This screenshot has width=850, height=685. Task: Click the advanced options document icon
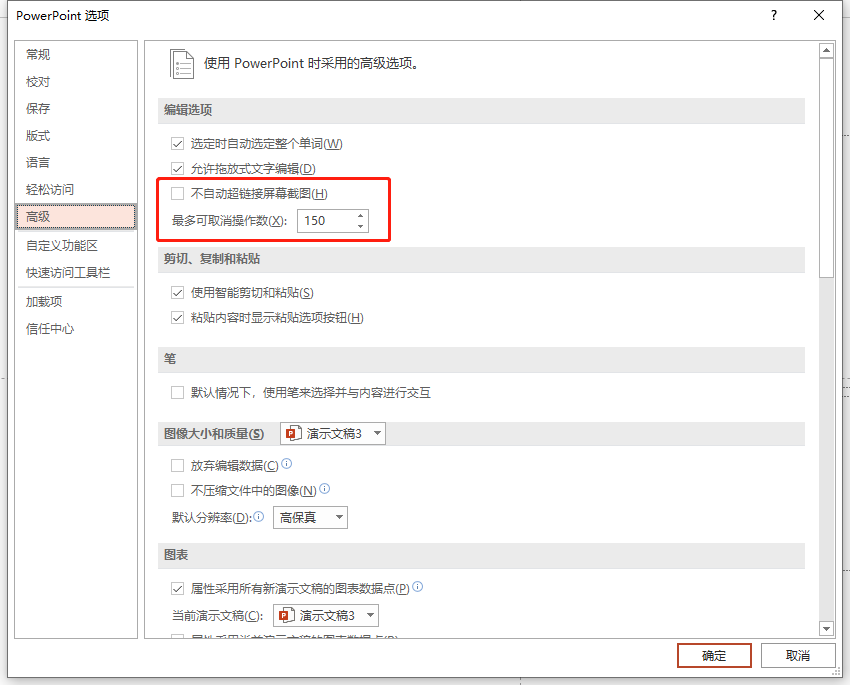coord(182,64)
